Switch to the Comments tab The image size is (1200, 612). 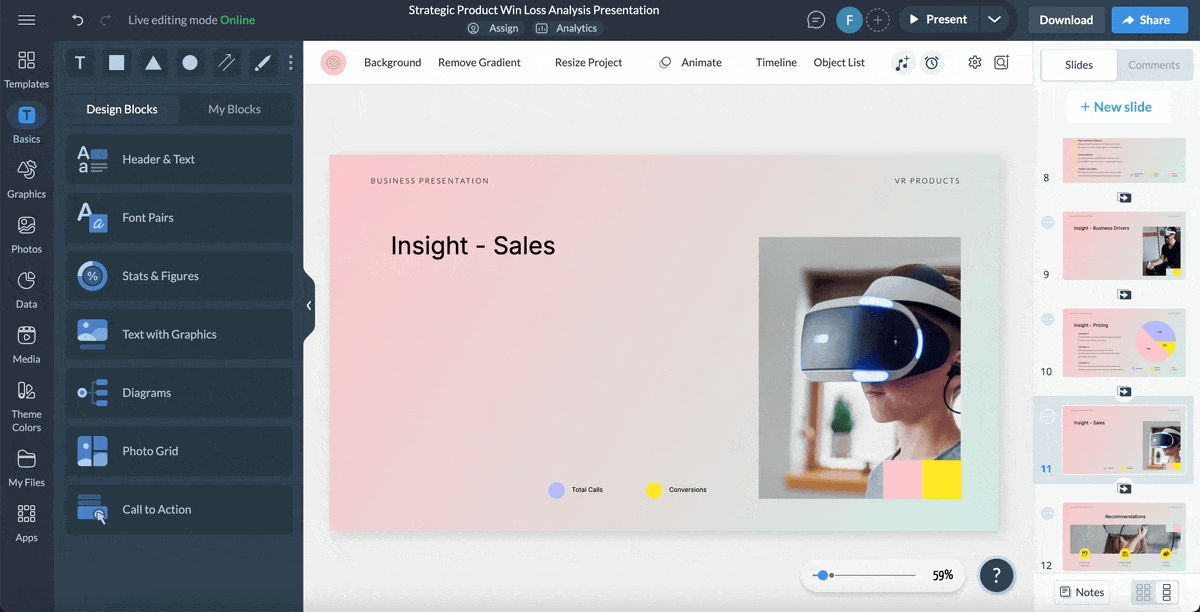pos(1155,64)
